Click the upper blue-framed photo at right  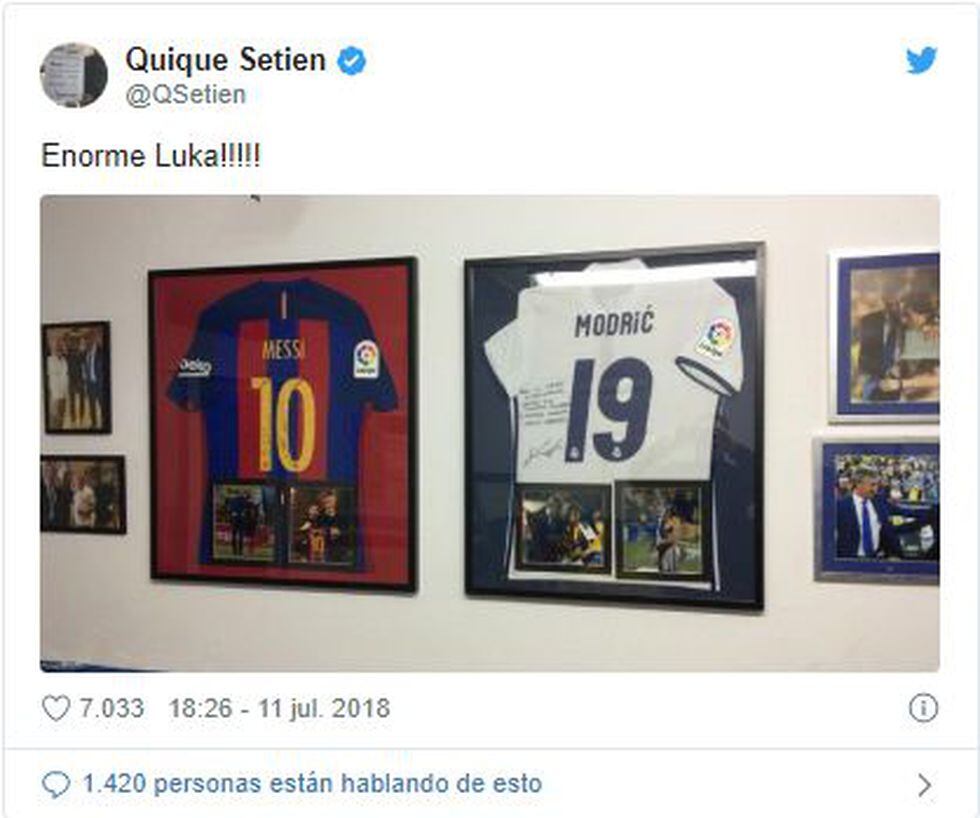click(x=884, y=337)
